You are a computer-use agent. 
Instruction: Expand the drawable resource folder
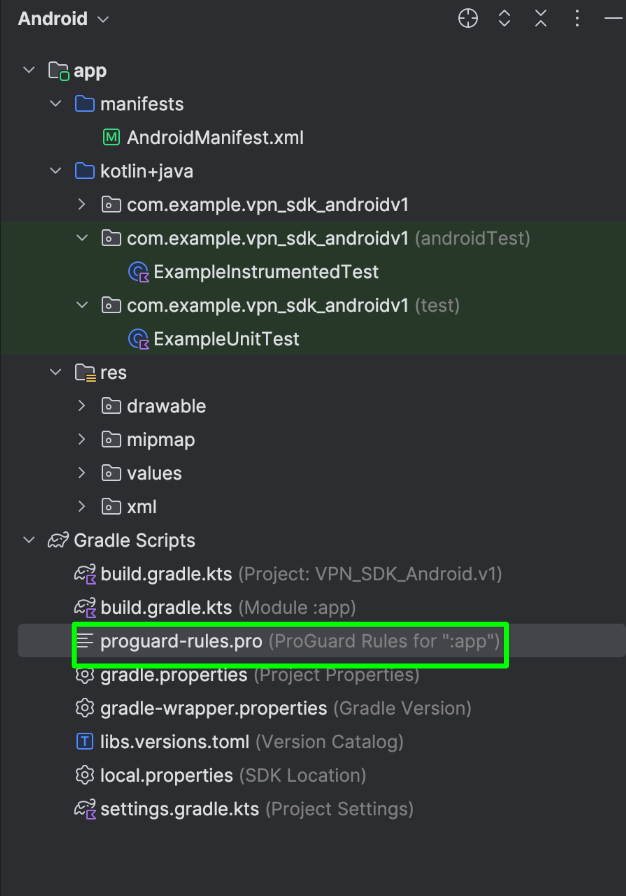tap(82, 406)
